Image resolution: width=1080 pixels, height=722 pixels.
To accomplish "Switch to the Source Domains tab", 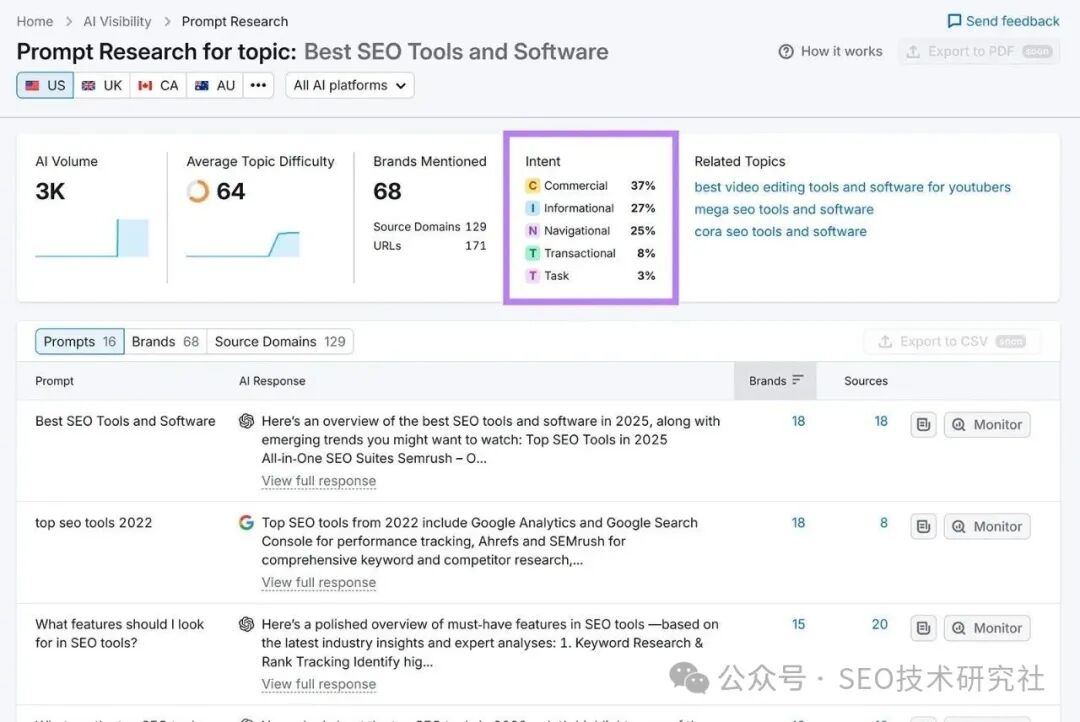I will (280, 342).
